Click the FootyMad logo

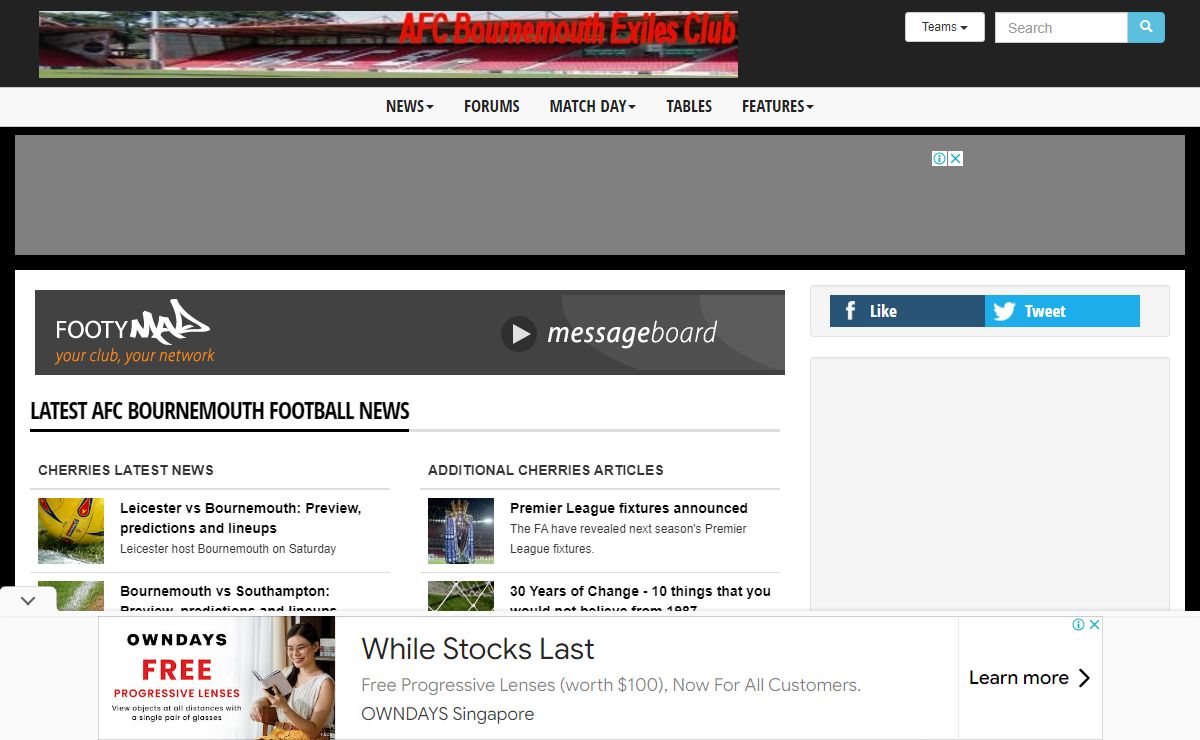coord(133,331)
